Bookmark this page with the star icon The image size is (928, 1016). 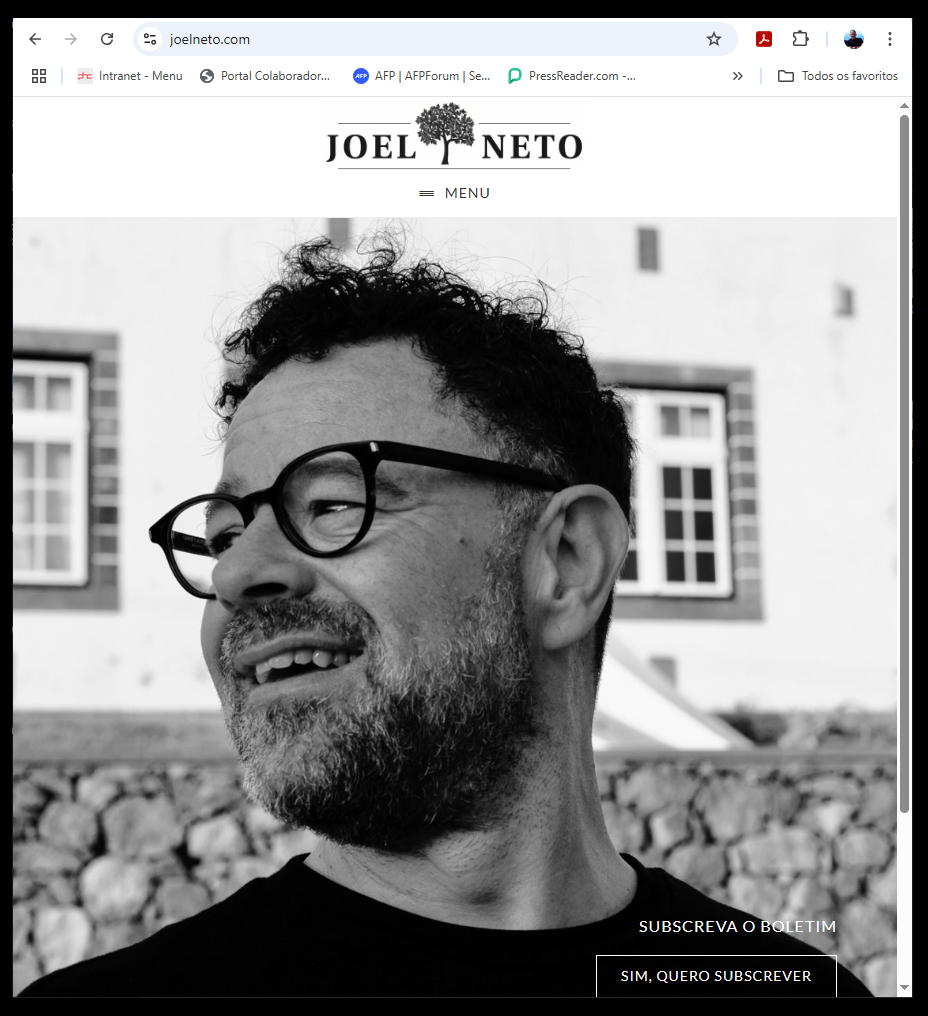pos(713,39)
